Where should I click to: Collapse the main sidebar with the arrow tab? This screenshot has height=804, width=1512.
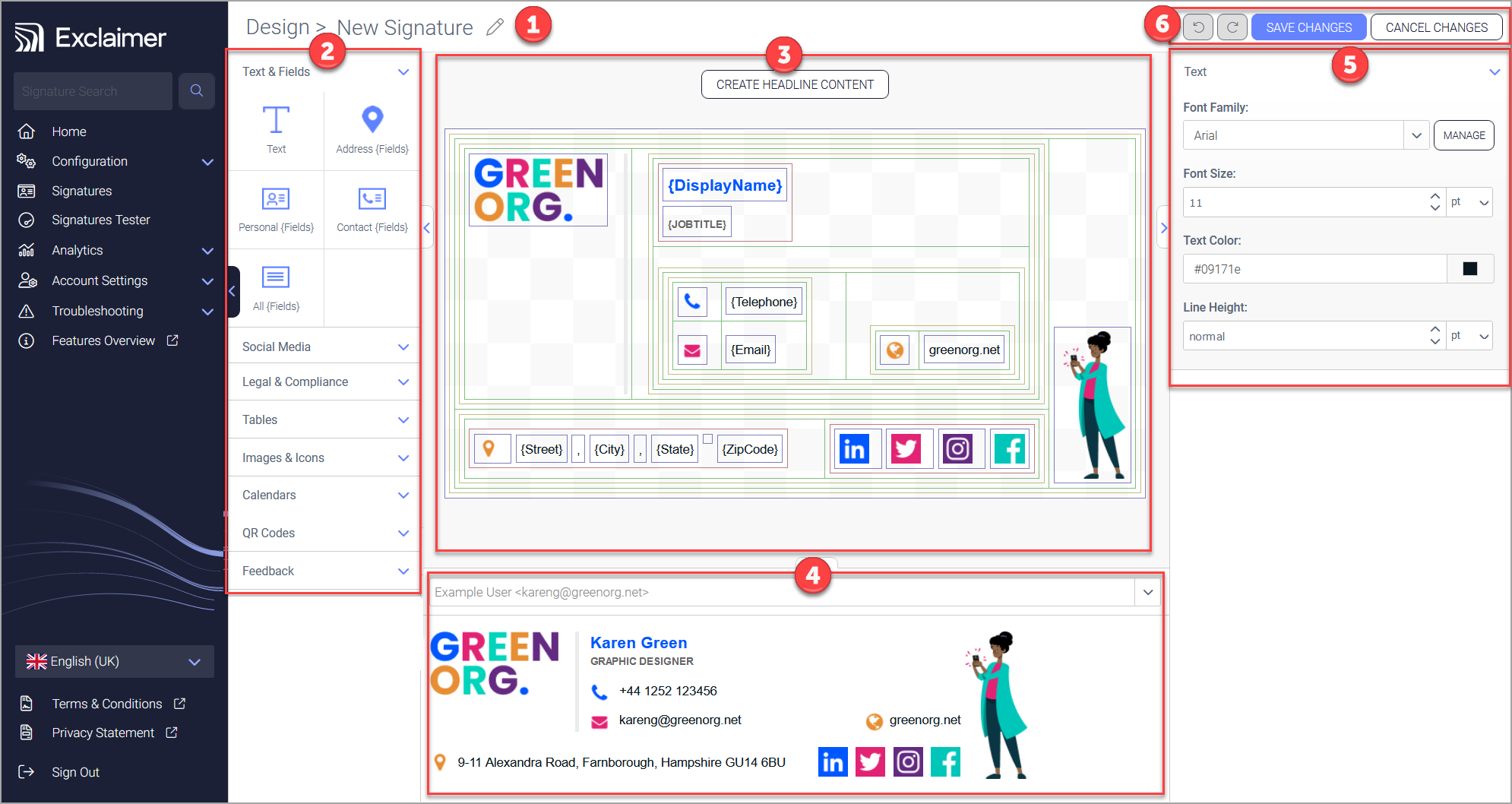pos(233,291)
